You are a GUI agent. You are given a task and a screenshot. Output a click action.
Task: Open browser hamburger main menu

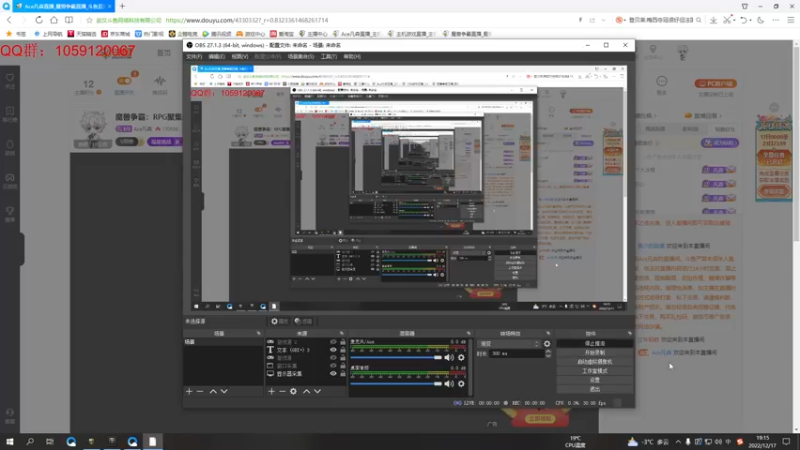[791, 20]
